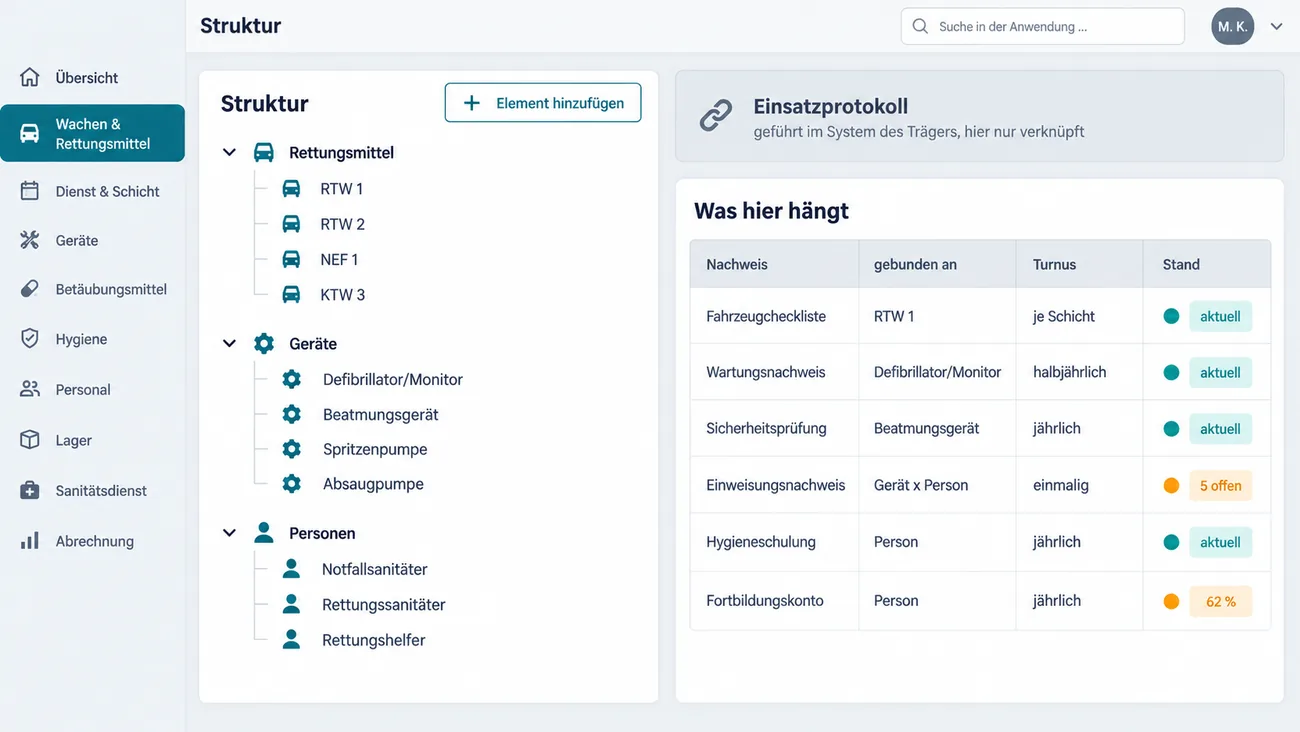The width and height of the screenshot is (1300, 732).
Task: Click the link chain icon of Einsatzprotokoll
Action: tap(715, 116)
